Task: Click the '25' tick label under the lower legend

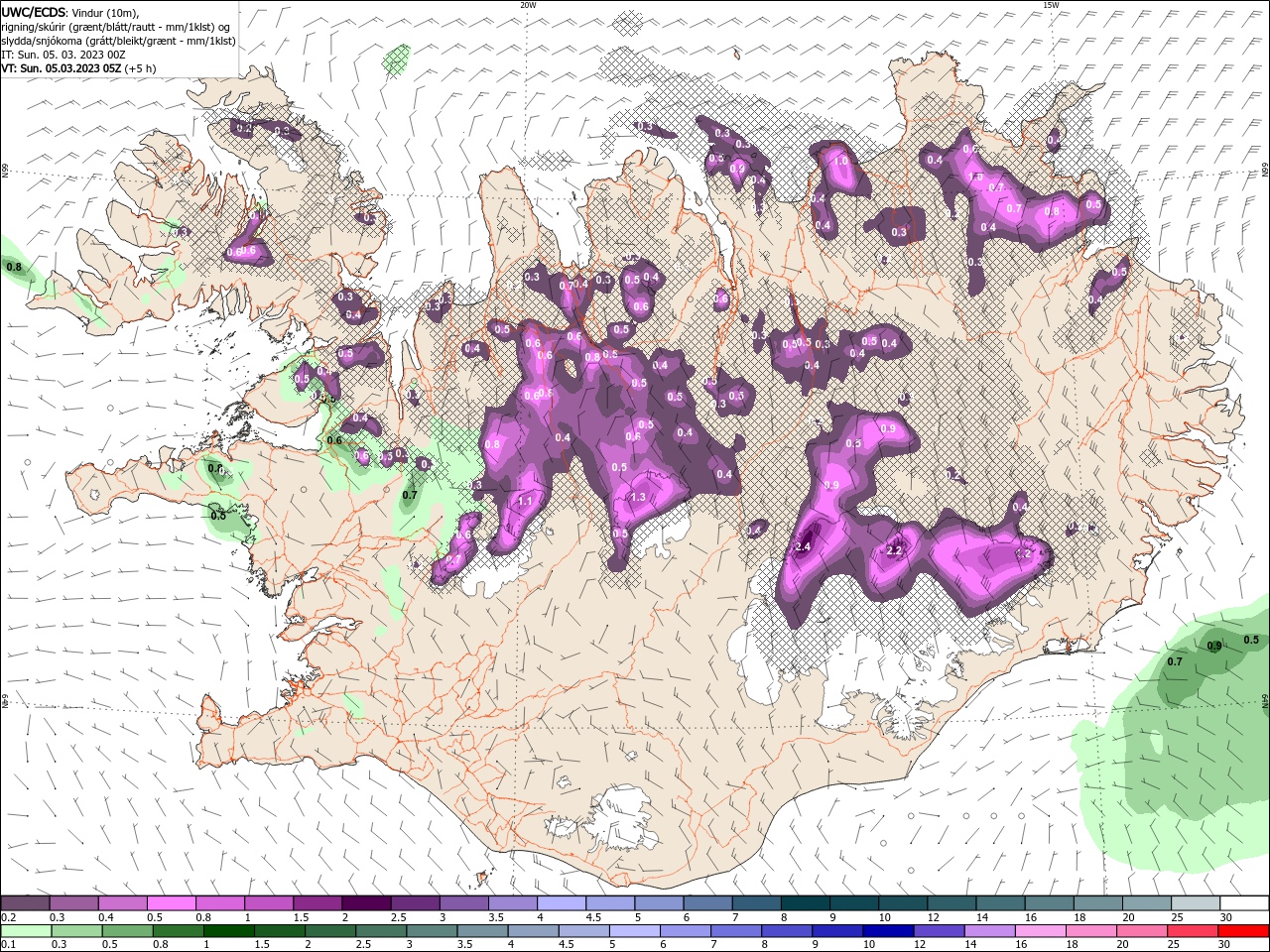Action: coord(1175,945)
